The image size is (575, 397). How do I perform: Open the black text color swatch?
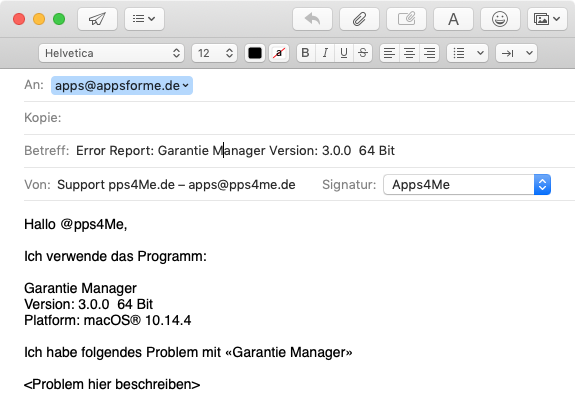(255, 53)
